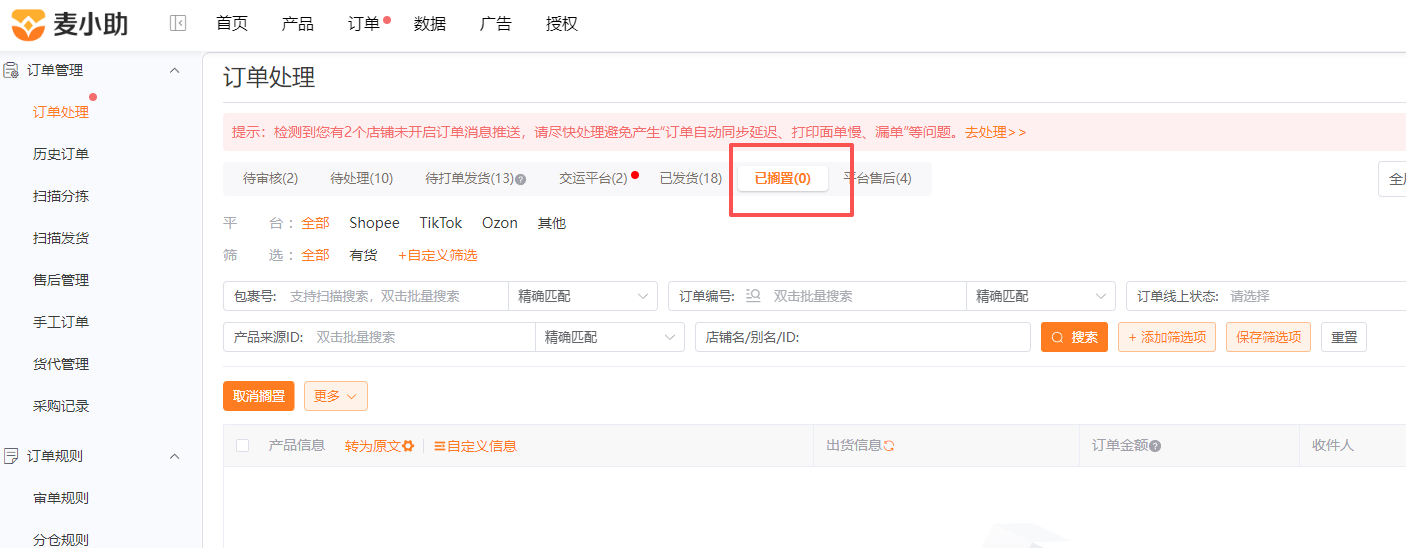Click the 订单管理 section icon
The image size is (1406, 548).
[x=12, y=70]
